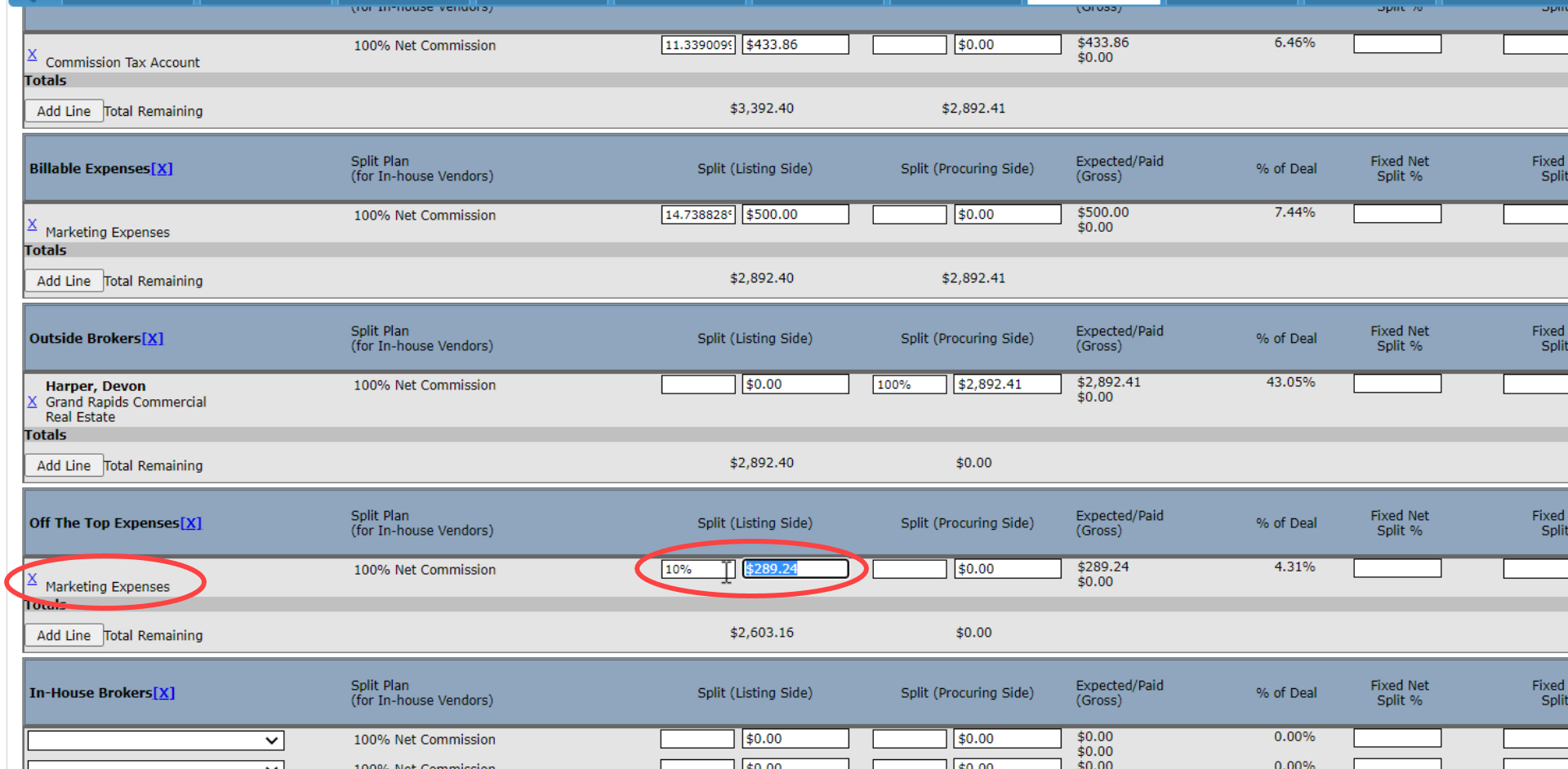Add Line in Billable Expenses section
Image resolution: width=1568 pixels, height=769 pixels.
(64, 281)
